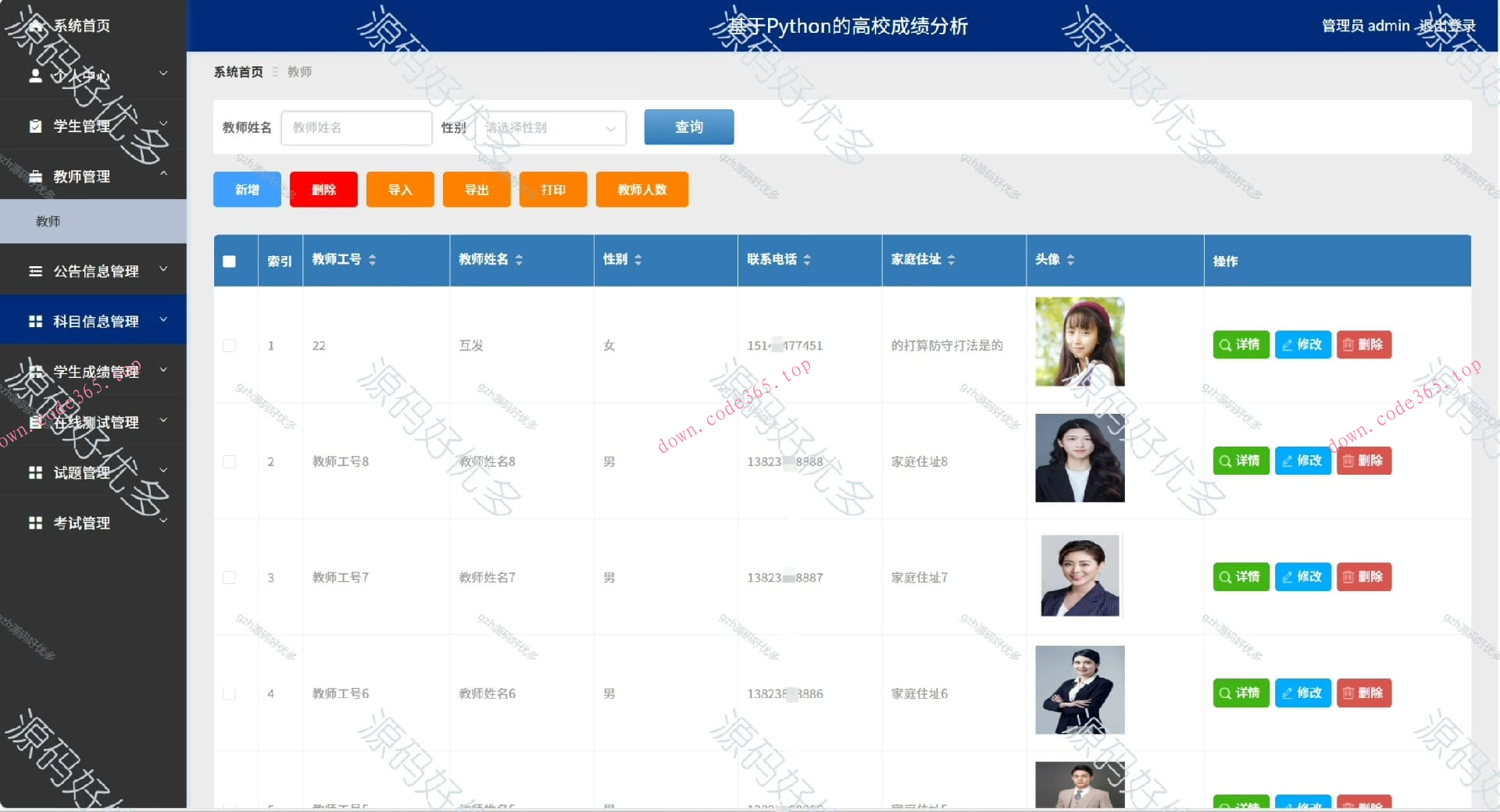The height and width of the screenshot is (812, 1500).
Task: Open 学生管理 via its clipboard icon
Action: coord(35,125)
